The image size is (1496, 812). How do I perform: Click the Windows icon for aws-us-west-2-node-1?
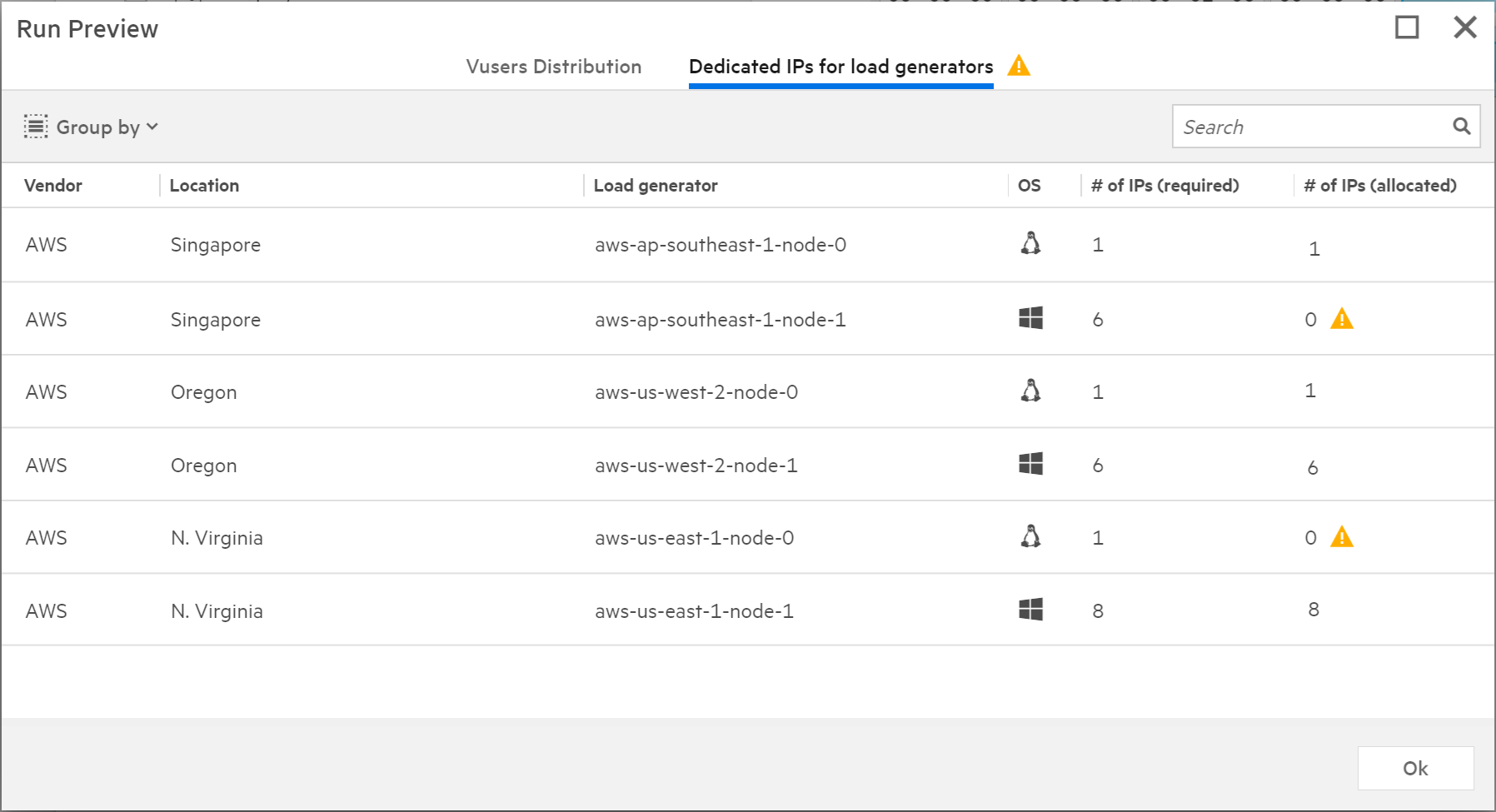1030,464
